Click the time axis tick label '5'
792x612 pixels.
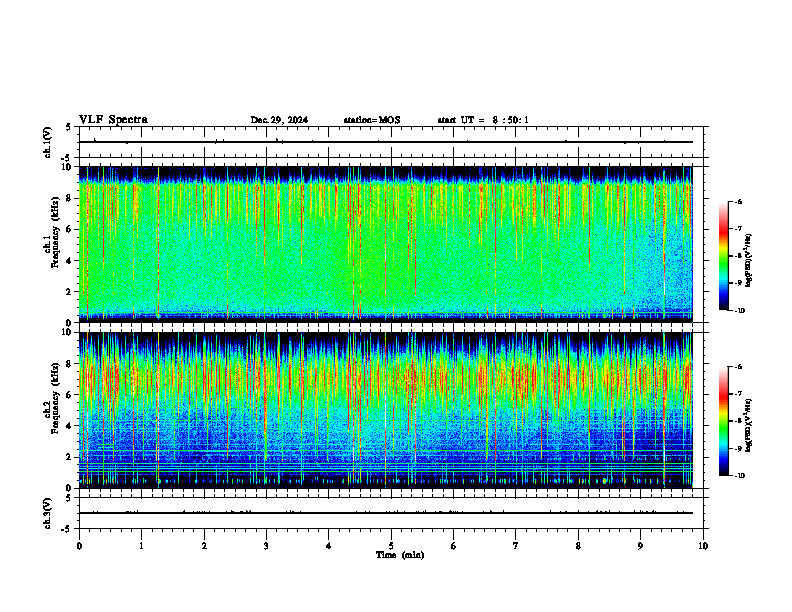[391, 546]
